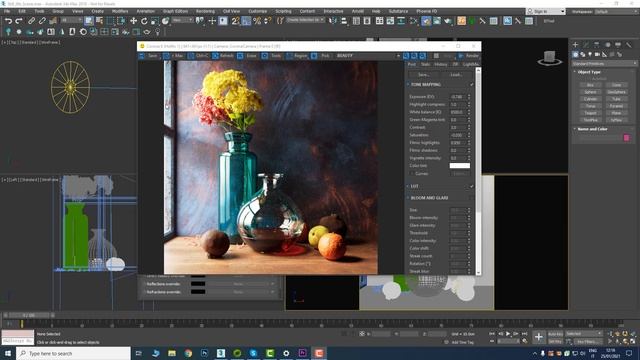
Task: Open the Modifiers menu
Action: pyautogui.click(x=120, y=11)
